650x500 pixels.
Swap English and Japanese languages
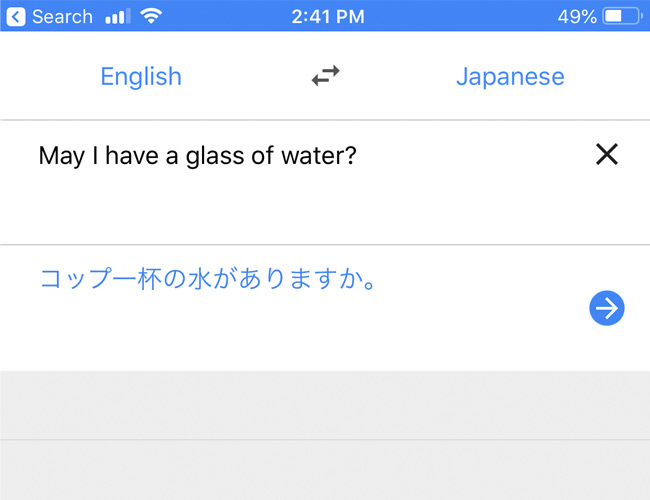pos(325,76)
